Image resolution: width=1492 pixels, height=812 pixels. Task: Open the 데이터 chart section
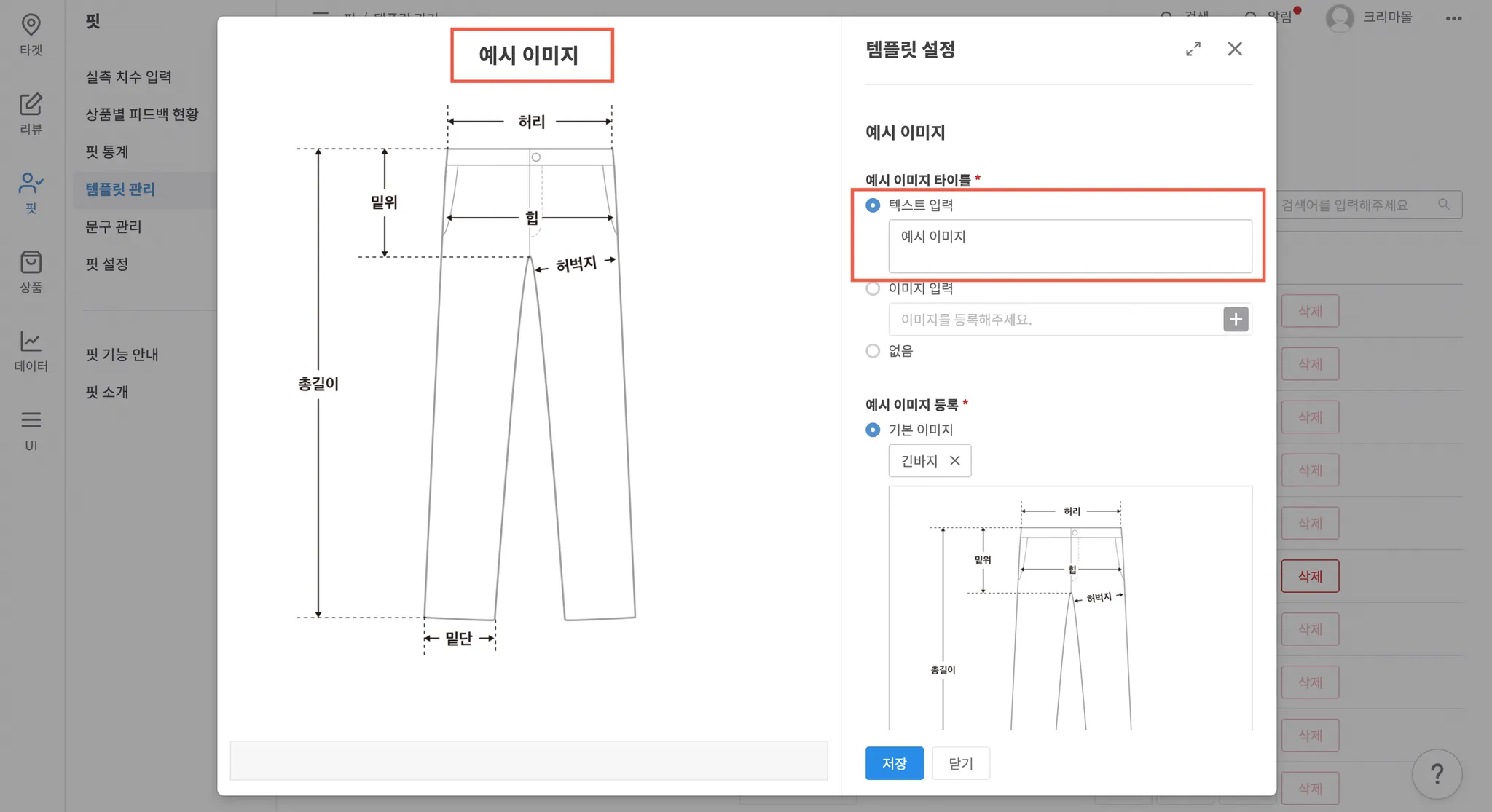point(31,350)
